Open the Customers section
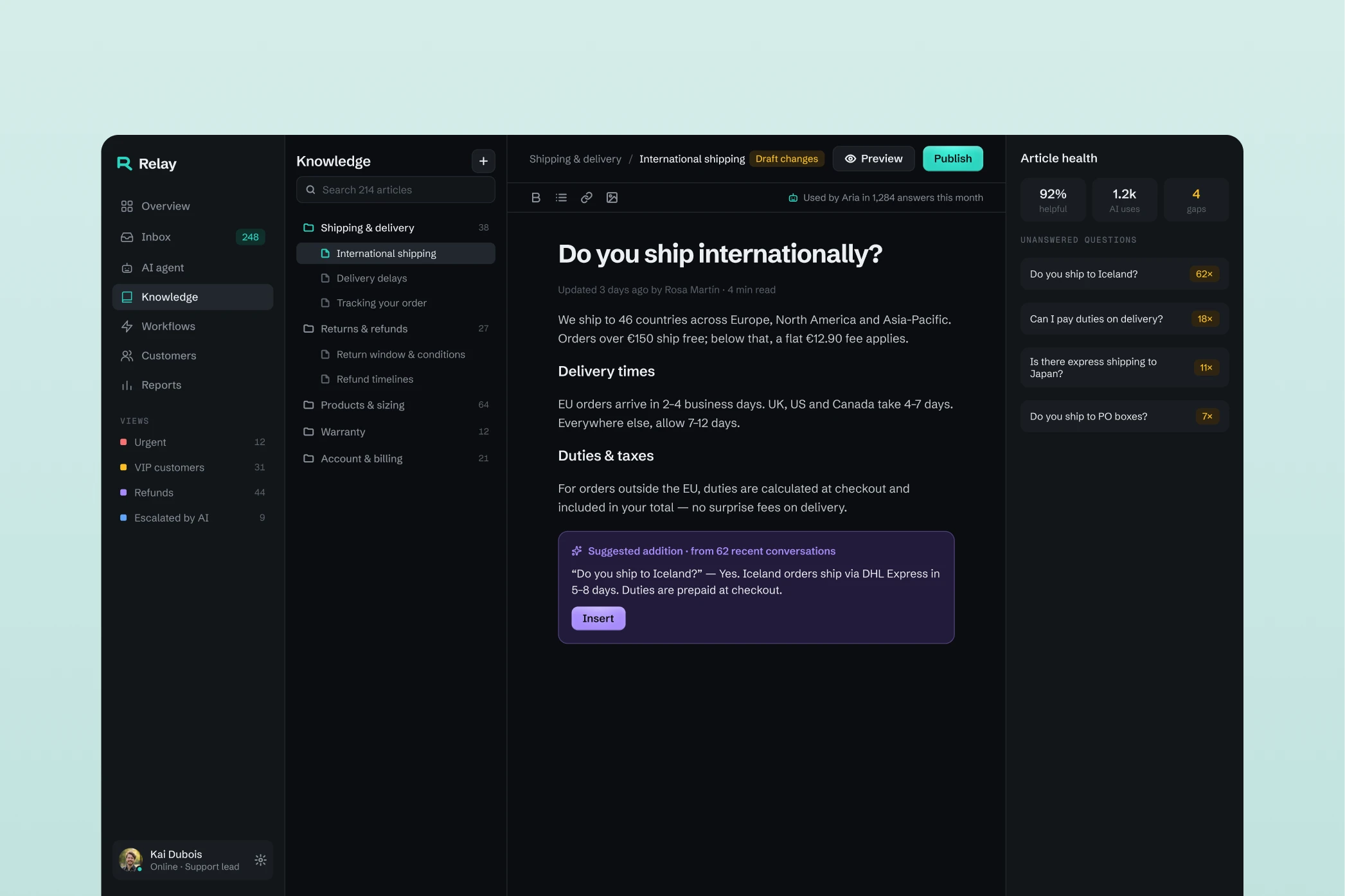 click(x=193, y=356)
